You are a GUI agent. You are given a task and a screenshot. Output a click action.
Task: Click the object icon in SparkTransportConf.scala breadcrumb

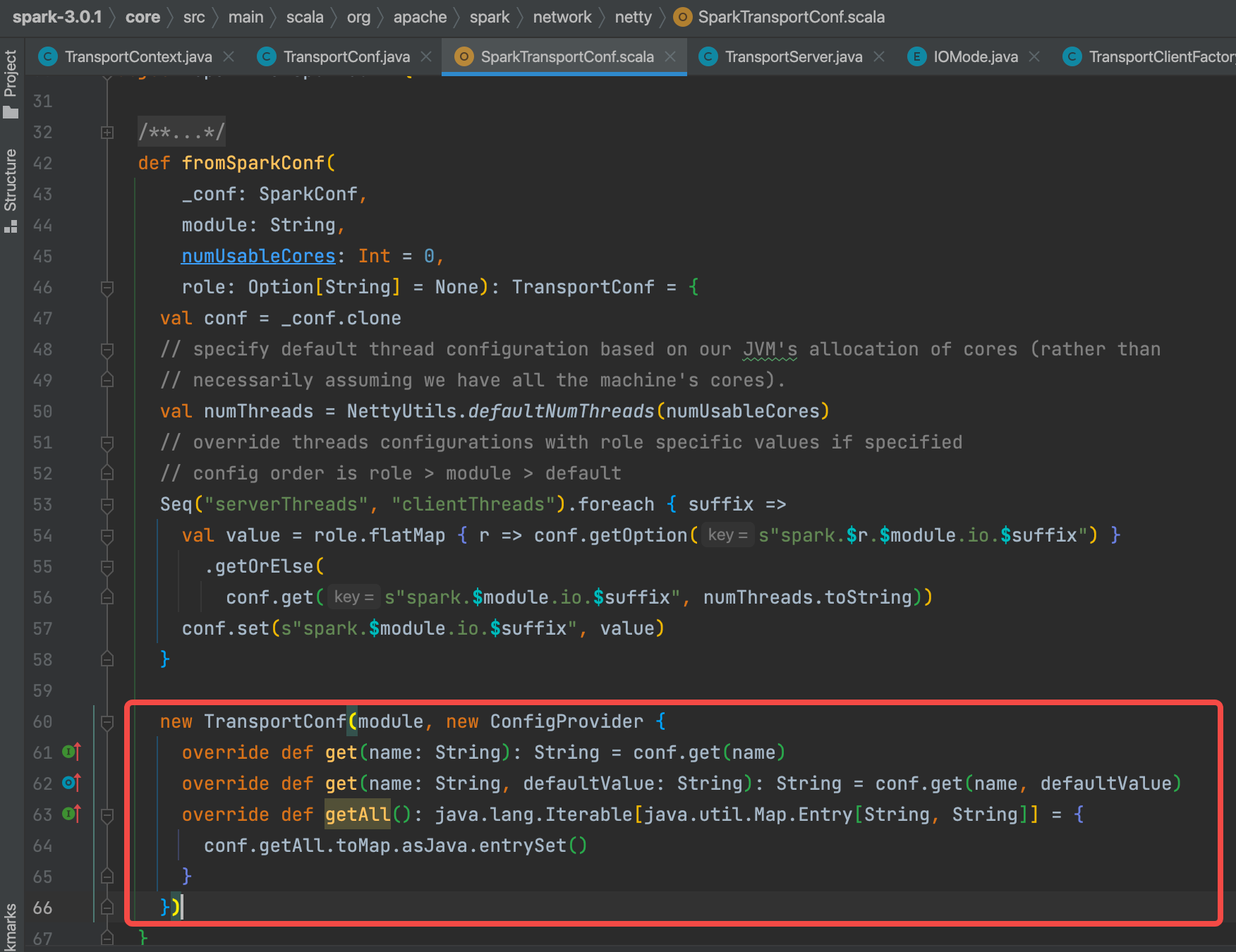click(x=682, y=17)
